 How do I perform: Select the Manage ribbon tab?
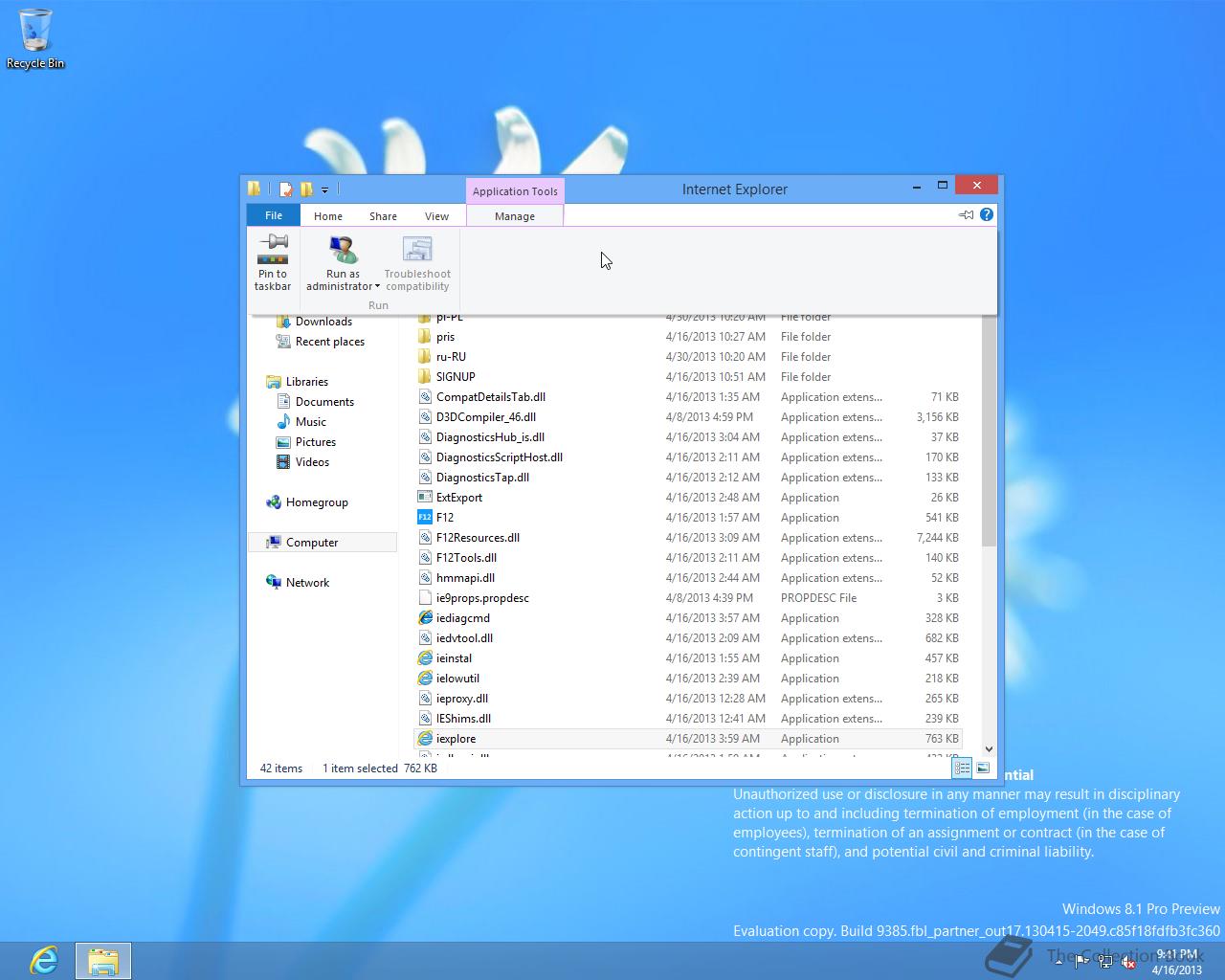pyautogui.click(x=515, y=216)
